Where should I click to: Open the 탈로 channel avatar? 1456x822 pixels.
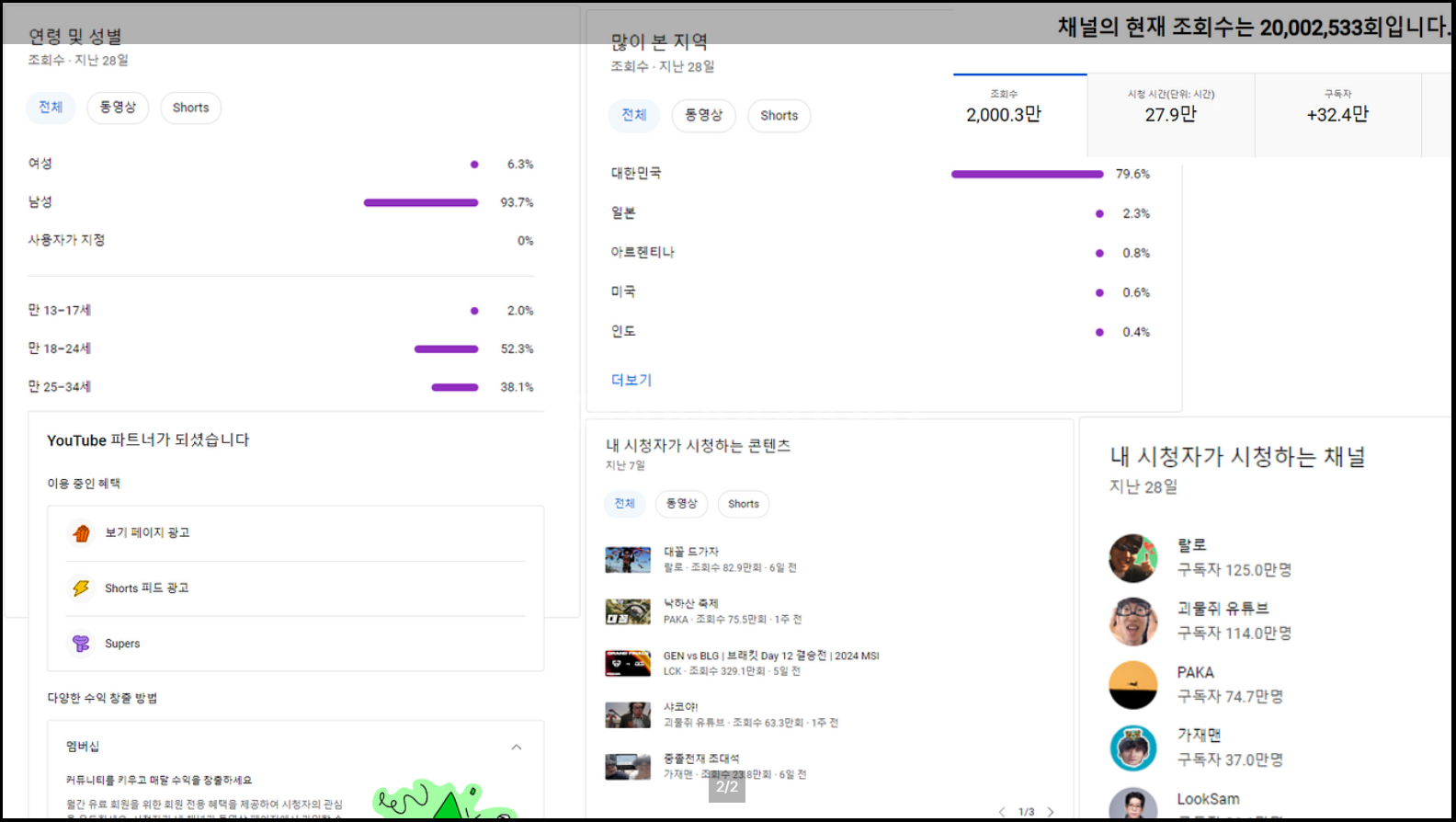coord(1133,558)
